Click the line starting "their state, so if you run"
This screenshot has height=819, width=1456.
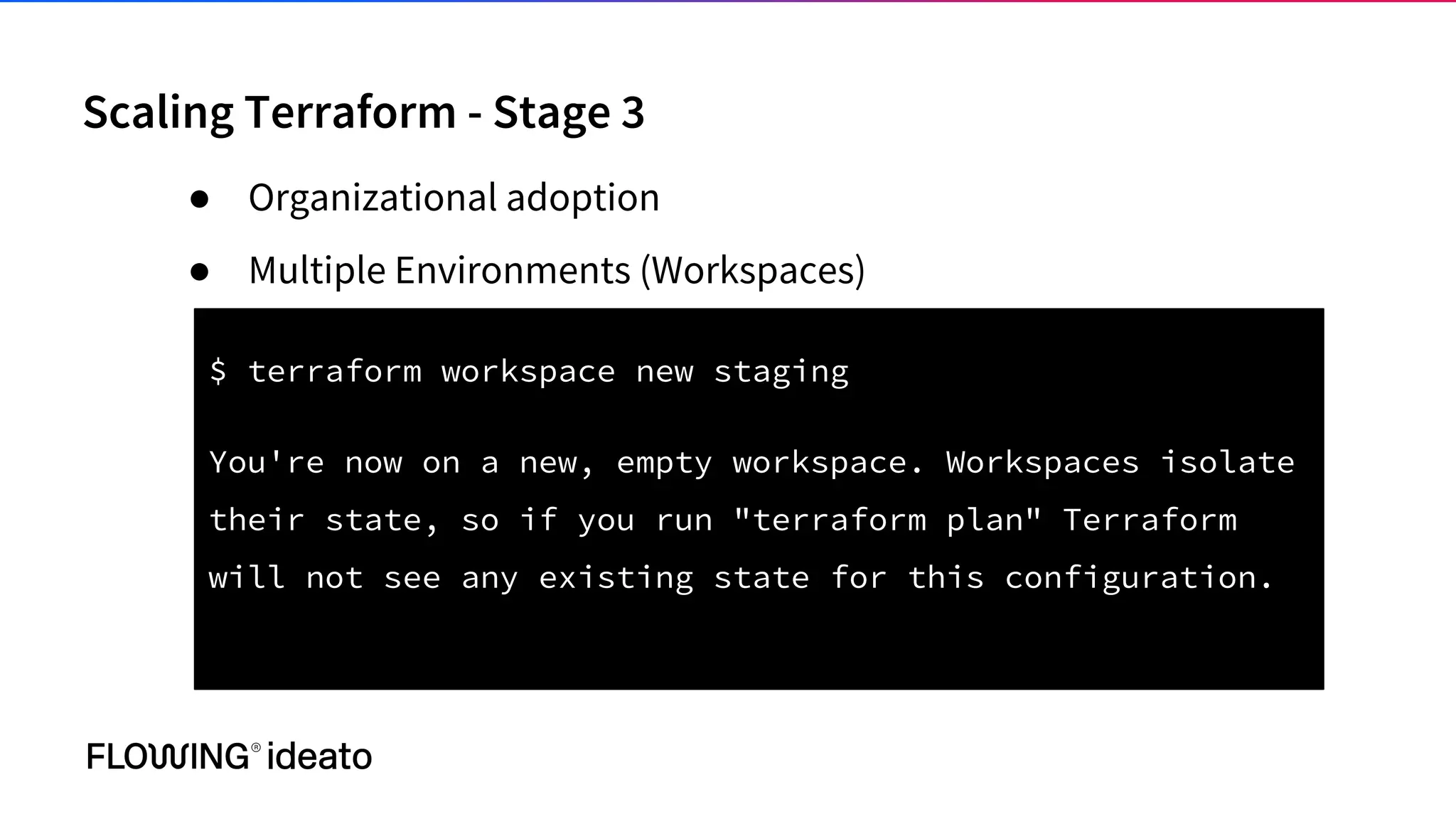coord(723,520)
